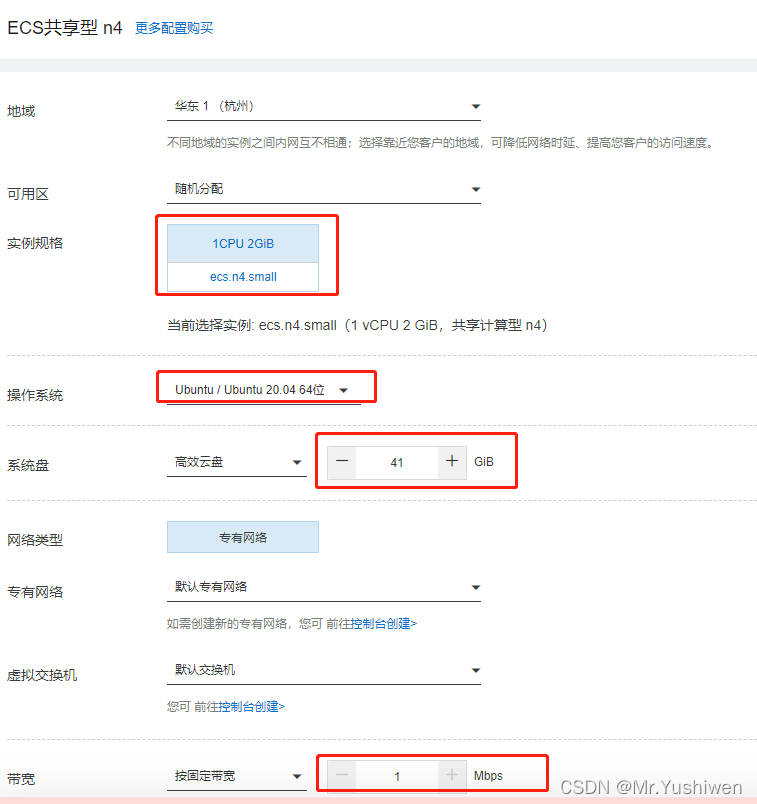Open the 地域 region dropdown

click(323, 107)
